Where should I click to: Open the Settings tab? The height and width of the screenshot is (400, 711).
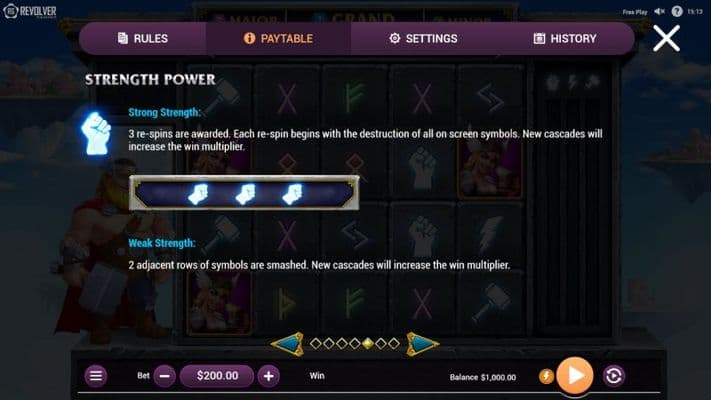[423, 39]
